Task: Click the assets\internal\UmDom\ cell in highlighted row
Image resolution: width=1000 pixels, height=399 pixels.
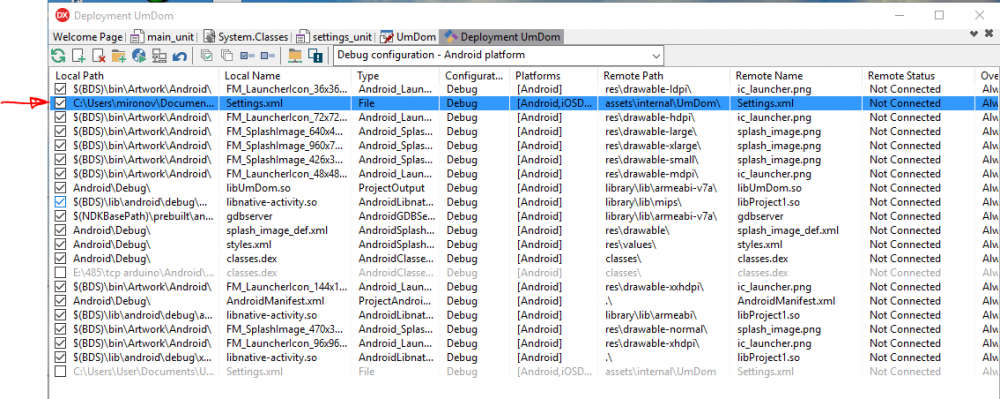Action: [664, 103]
